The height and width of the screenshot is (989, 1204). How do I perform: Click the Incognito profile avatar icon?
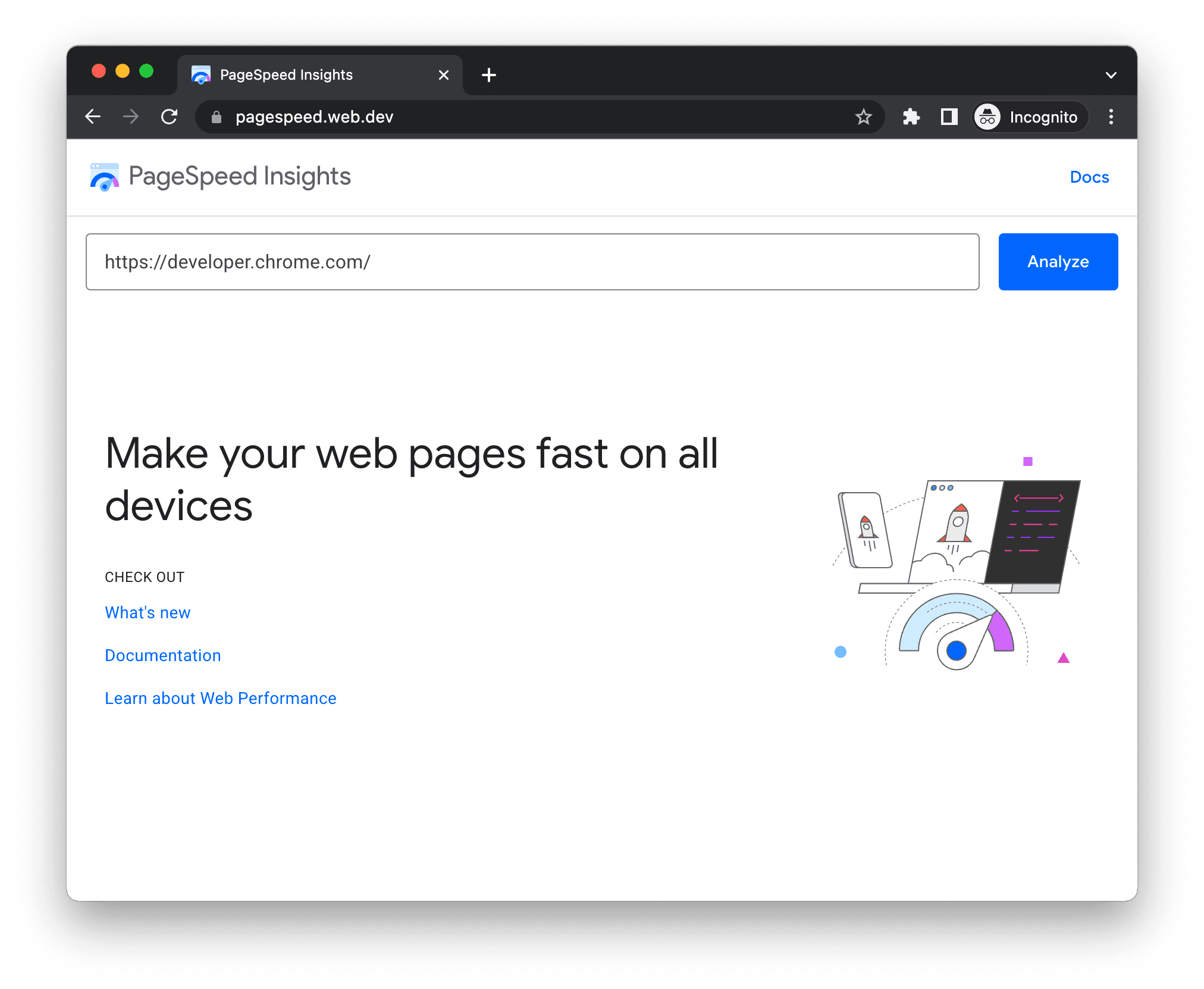coord(988,118)
